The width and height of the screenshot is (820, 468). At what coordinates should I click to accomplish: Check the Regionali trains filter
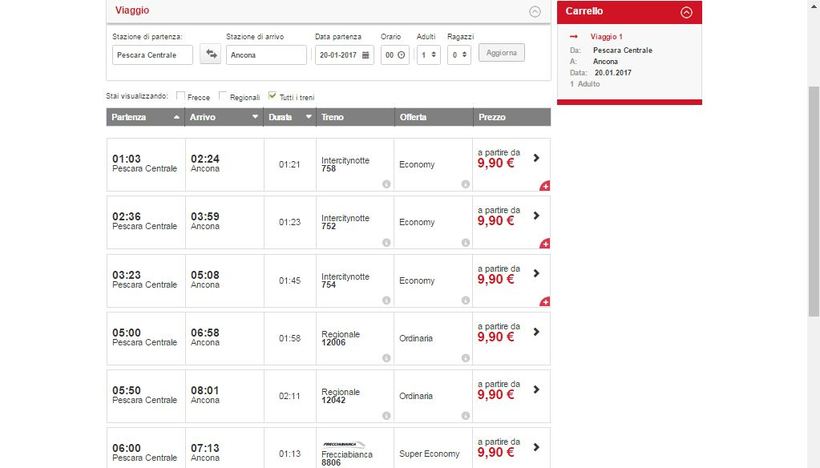coord(223,97)
